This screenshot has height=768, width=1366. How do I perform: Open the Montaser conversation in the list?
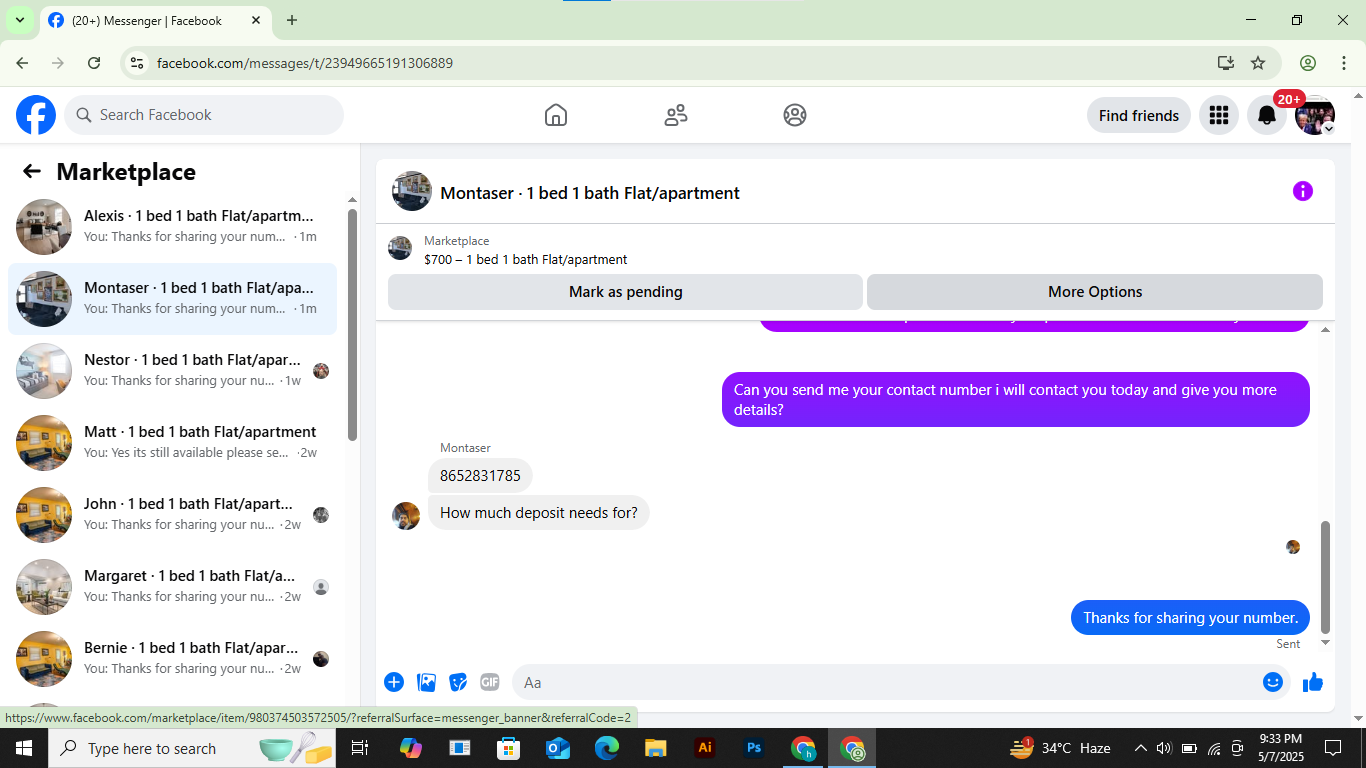172,299
